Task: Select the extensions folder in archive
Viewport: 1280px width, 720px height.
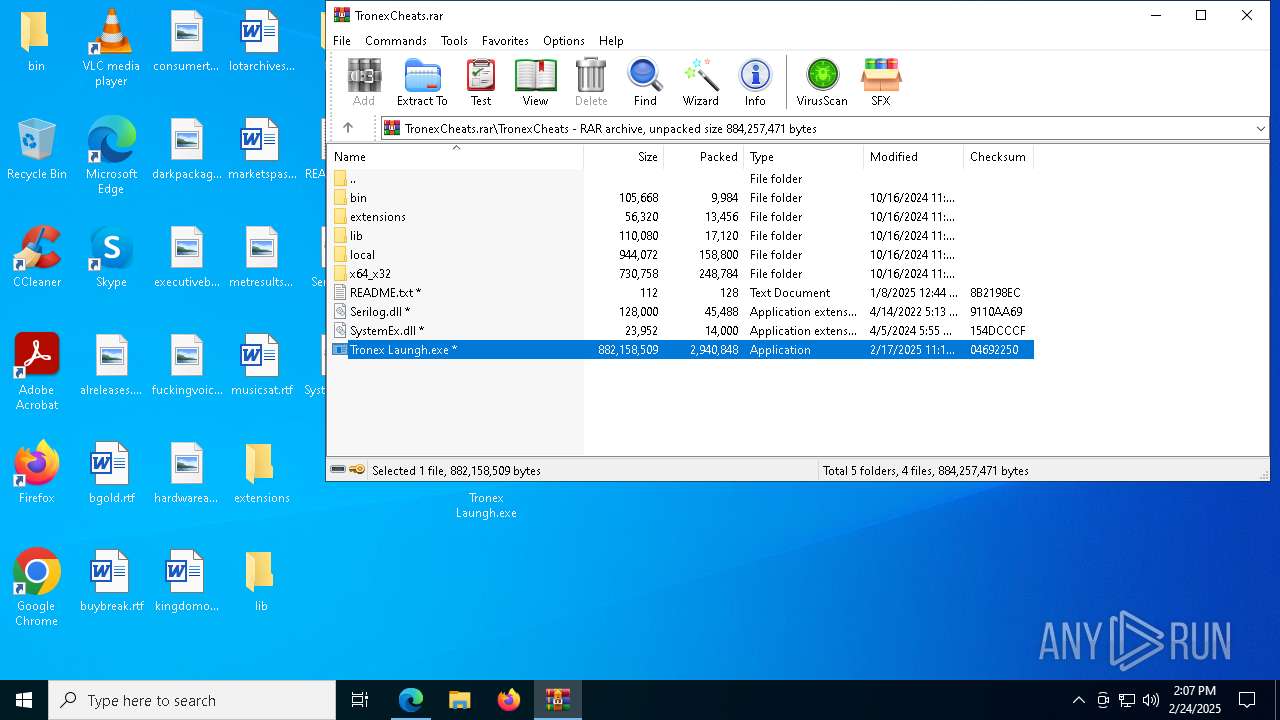Action: [x=681, y=217]
